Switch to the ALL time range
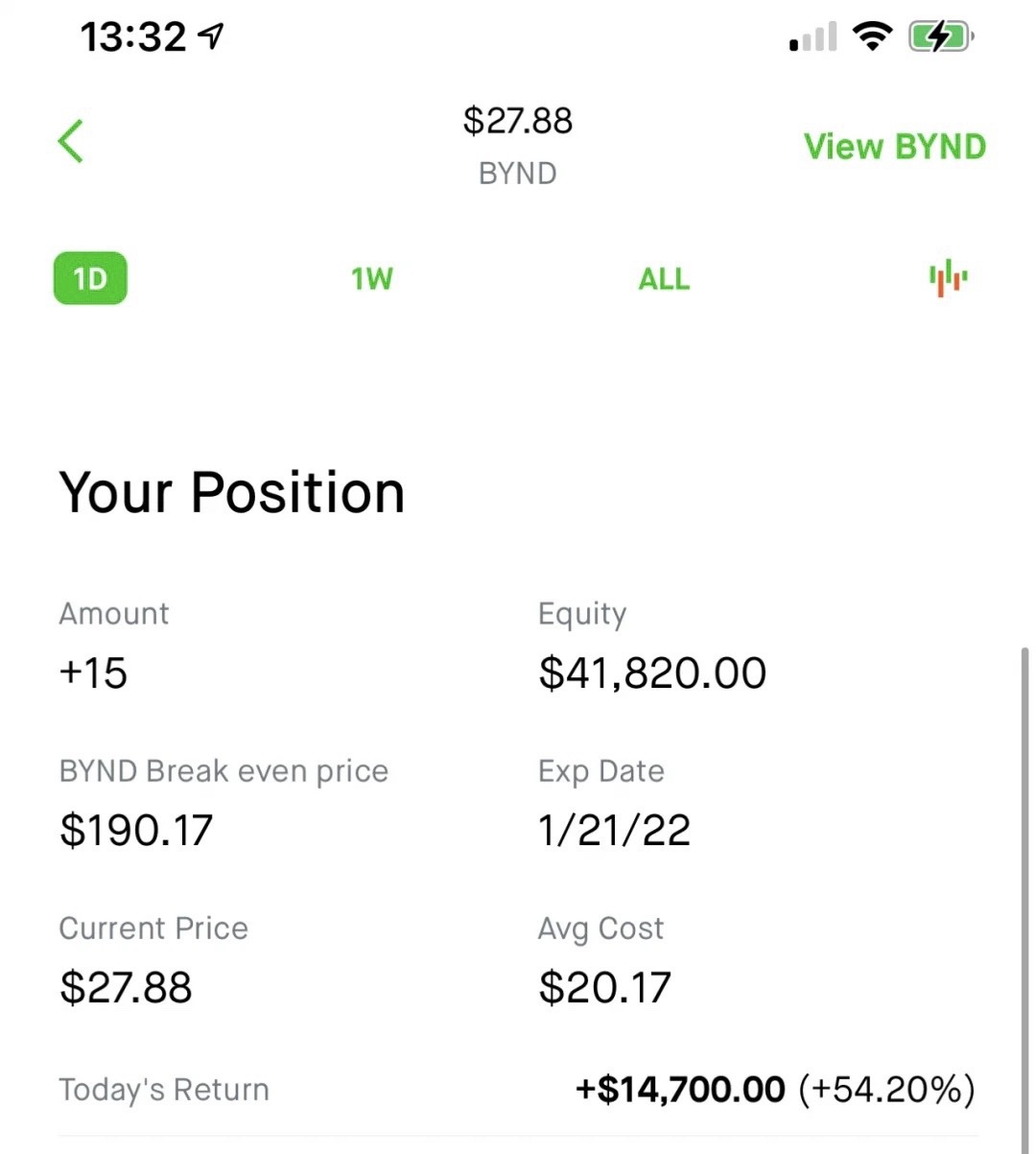Screen dimensions: 1036x1154 point(664,279)
